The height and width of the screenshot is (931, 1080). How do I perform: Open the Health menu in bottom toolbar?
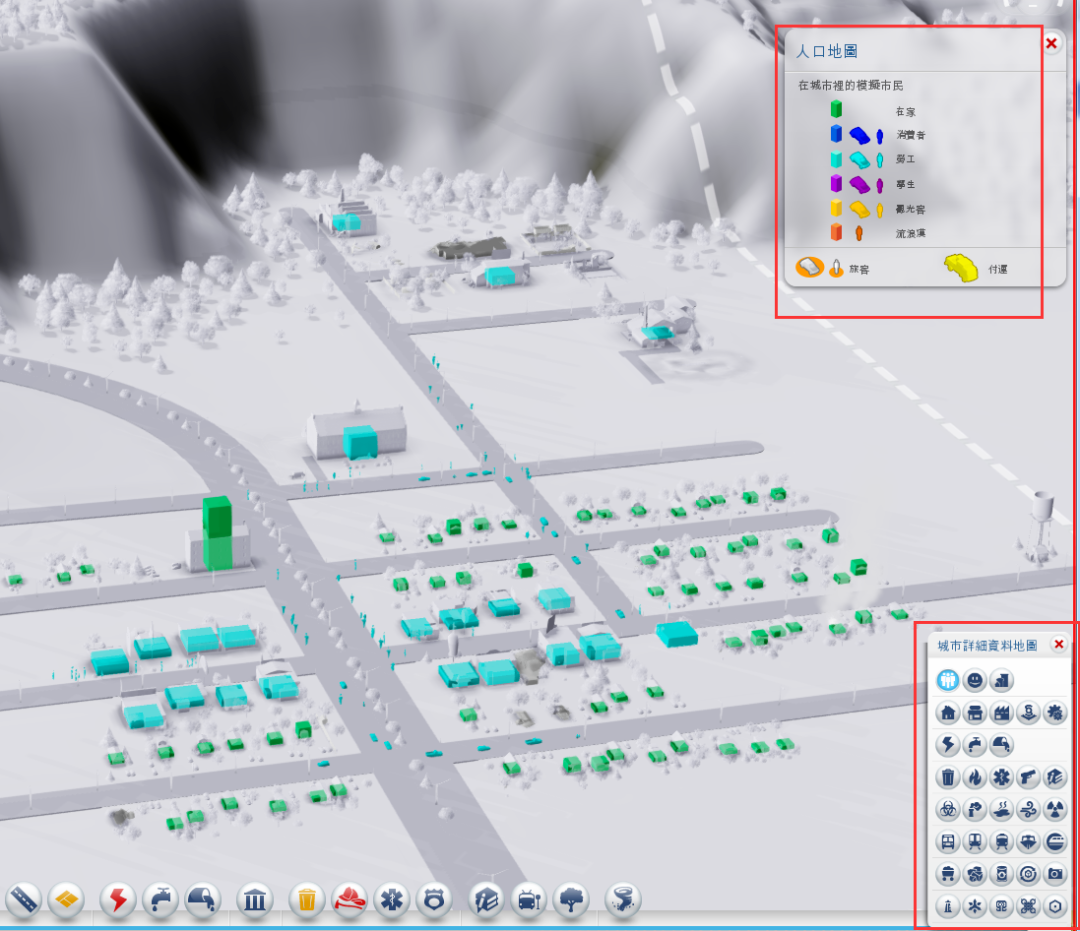(392, 899)
